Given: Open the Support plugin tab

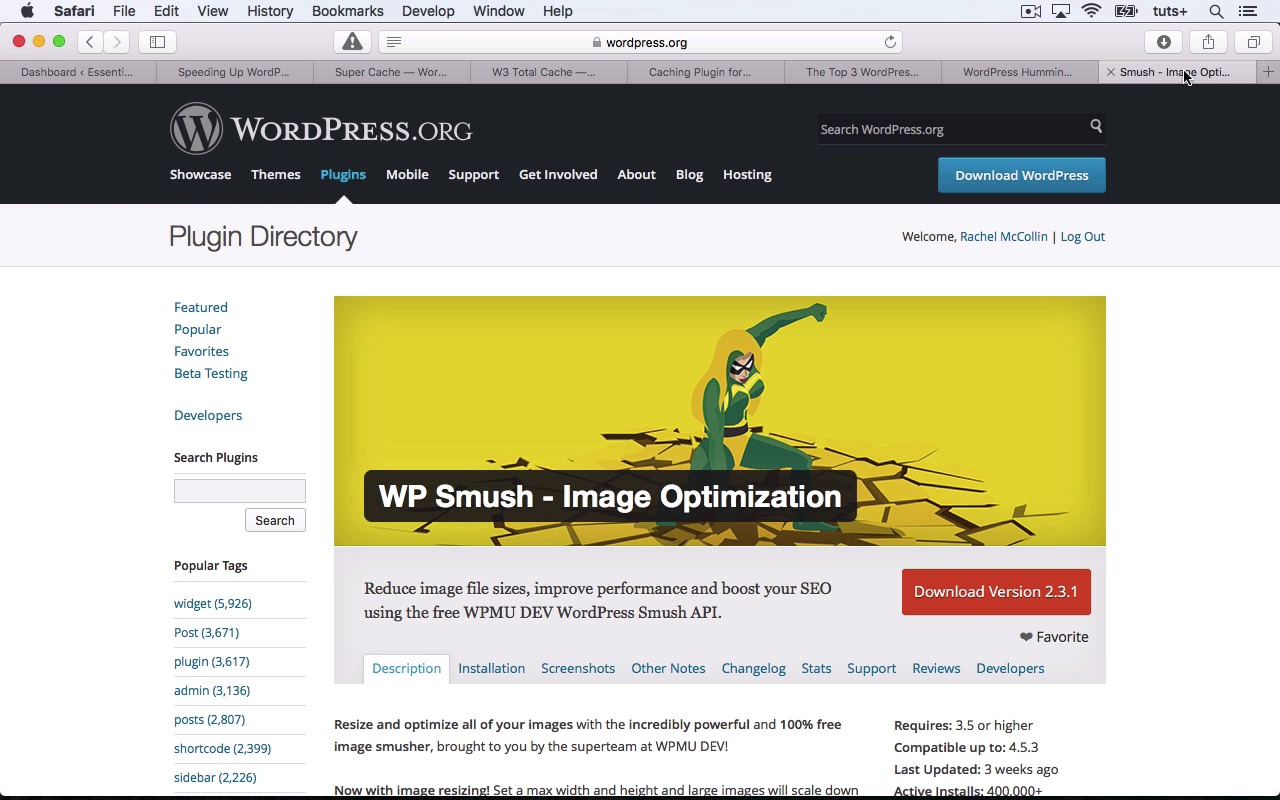Looking at the screenshot, I should click(x=871, y=668).
